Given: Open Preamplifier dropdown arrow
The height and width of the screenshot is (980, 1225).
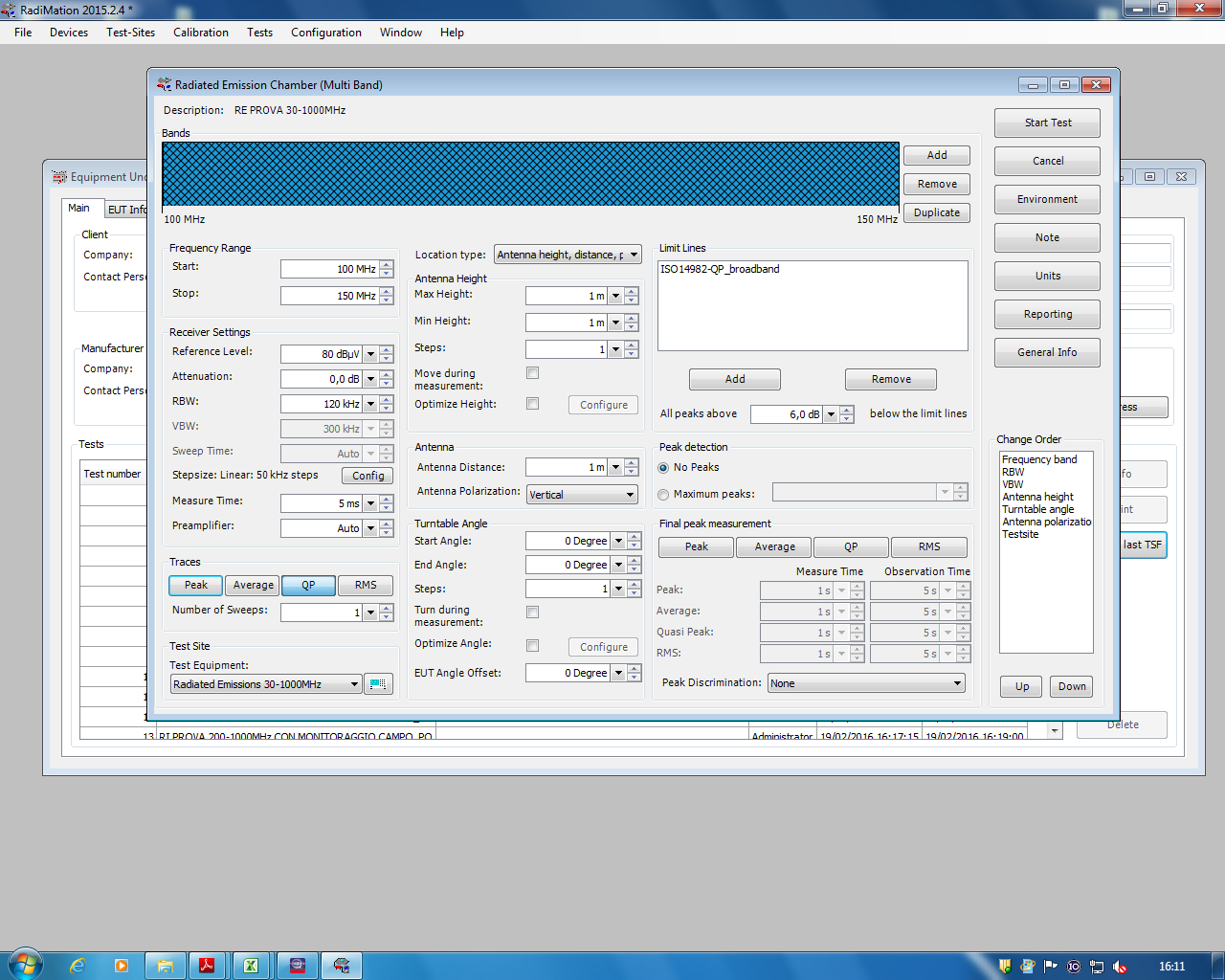Looking at the screenshot, I should click(370, 528).
